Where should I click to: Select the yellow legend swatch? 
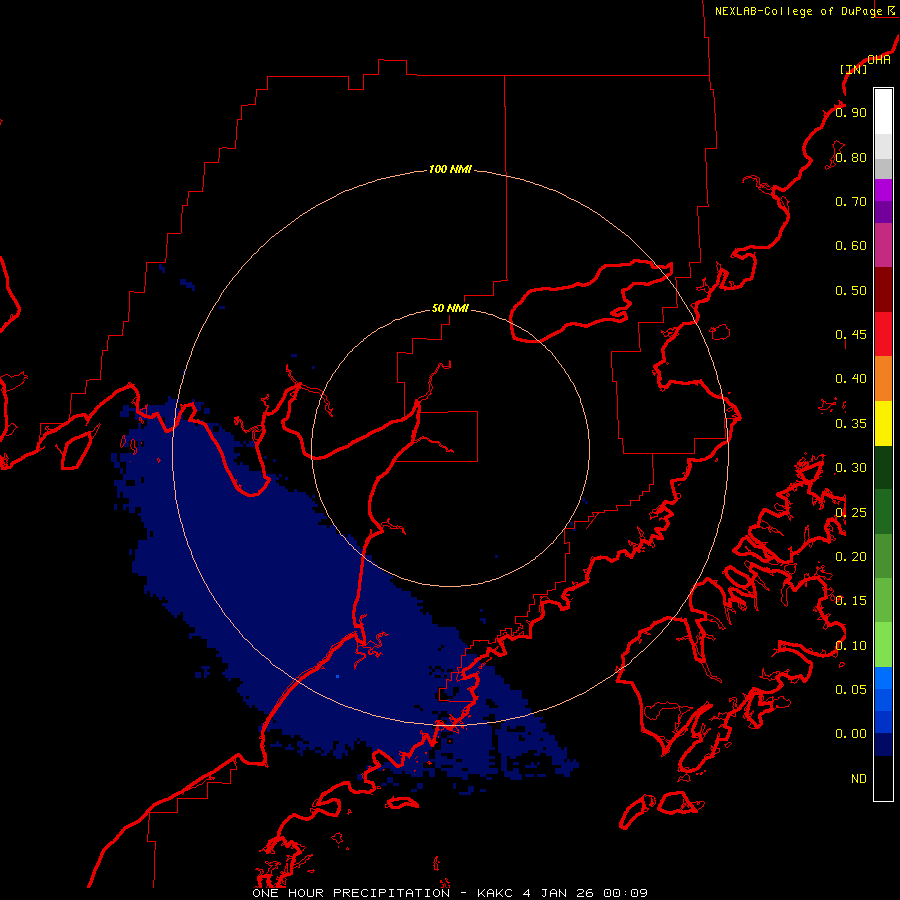pos(883,424)
